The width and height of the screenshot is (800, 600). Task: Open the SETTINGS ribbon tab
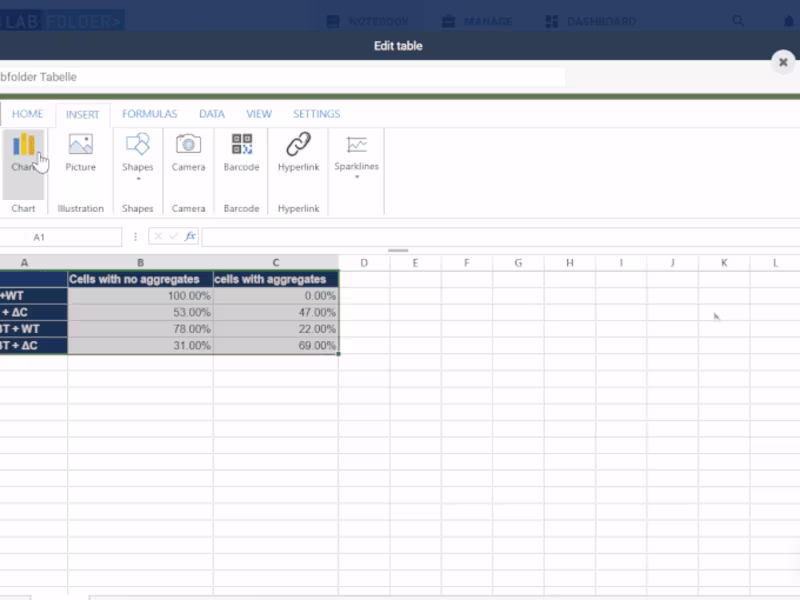pos(316,114)
